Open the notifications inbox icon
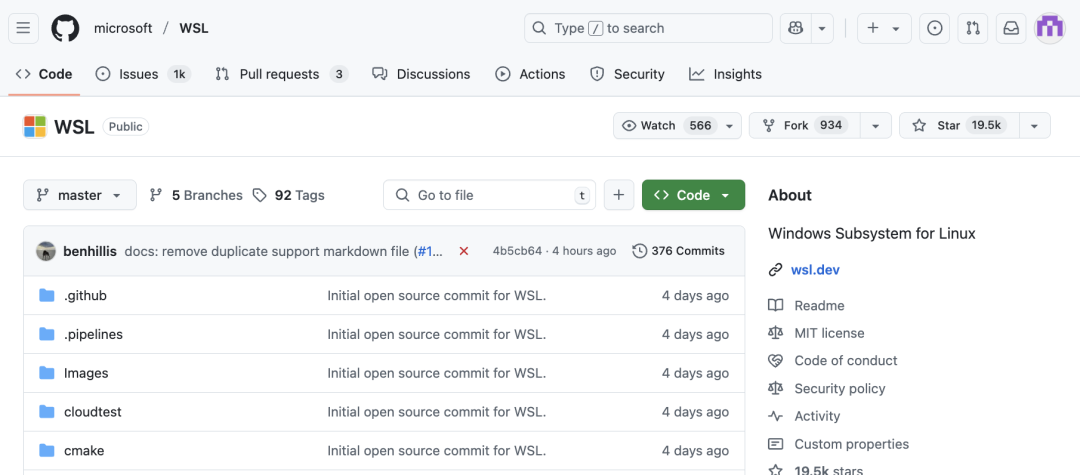 click(x=1010, y=28)
